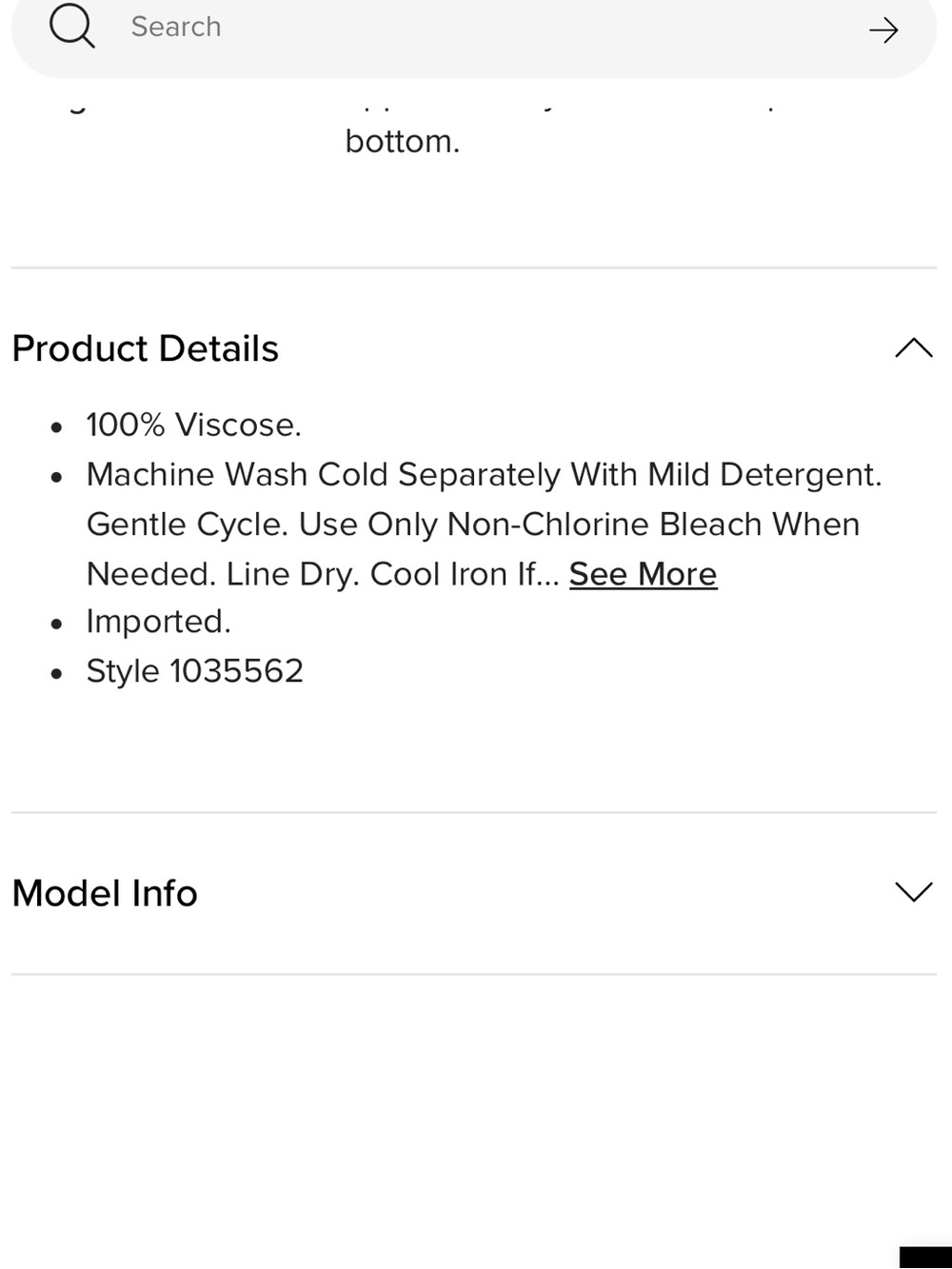Viewport: 952px width, 1269px height.
Task: Collapse Product Details using the up chevron
Action: [914, 347]
